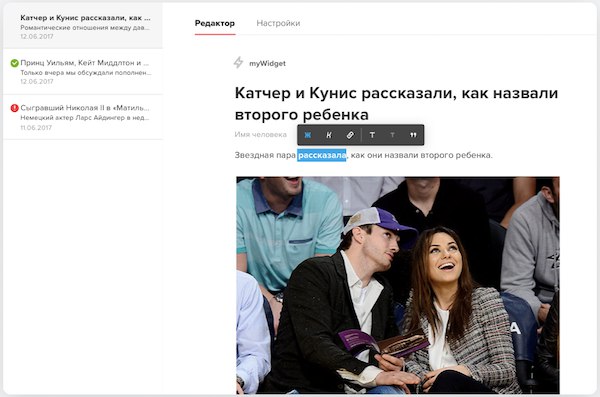Open the Сыгравший Николая II article
This screenshot has height=397, width=600.
click(83, 117)
